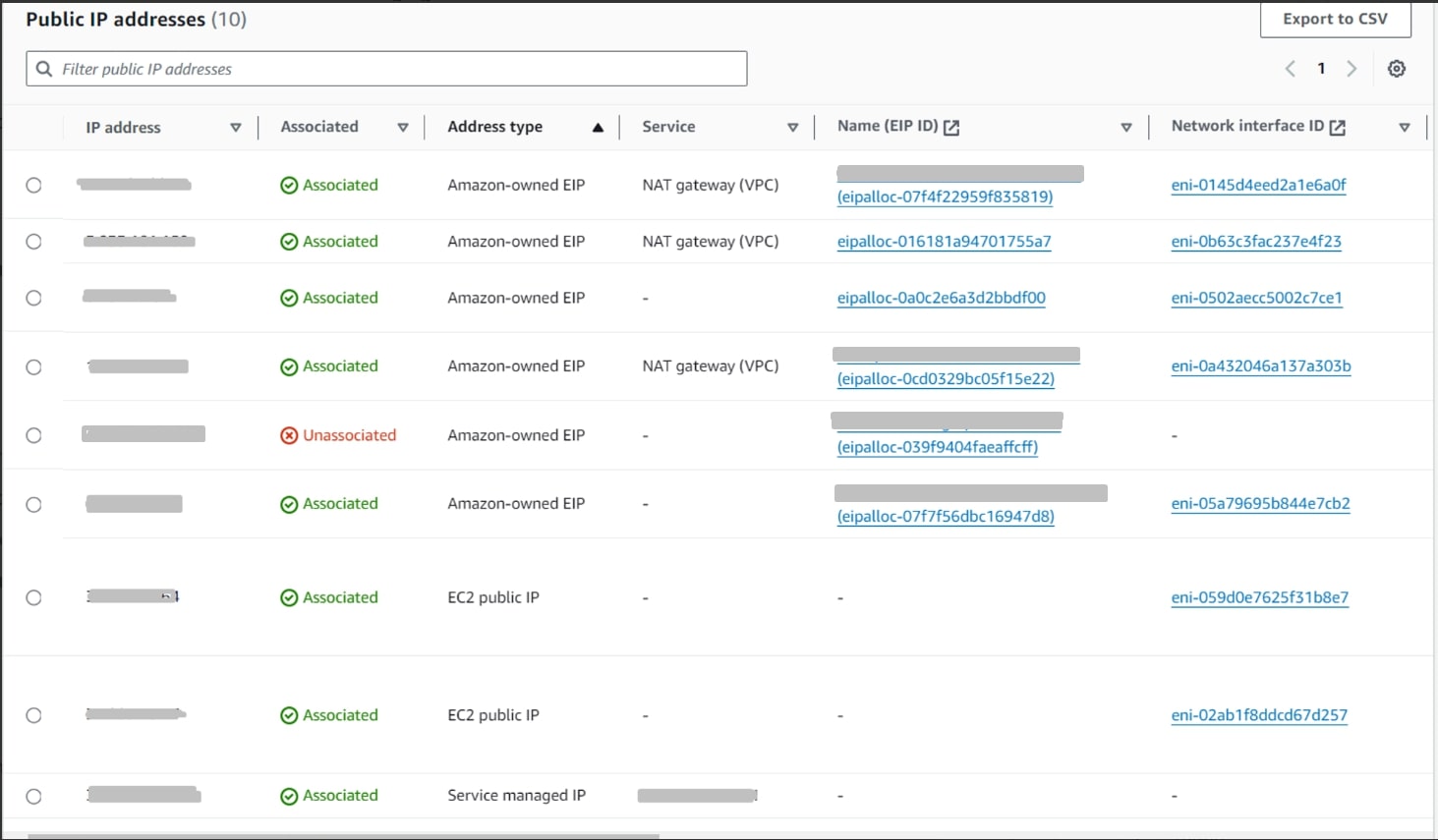Viewport: 1438px width, 840px height.
Task: Open the eipalloc-016181a94701755a7 link
Action: [944, 242]
